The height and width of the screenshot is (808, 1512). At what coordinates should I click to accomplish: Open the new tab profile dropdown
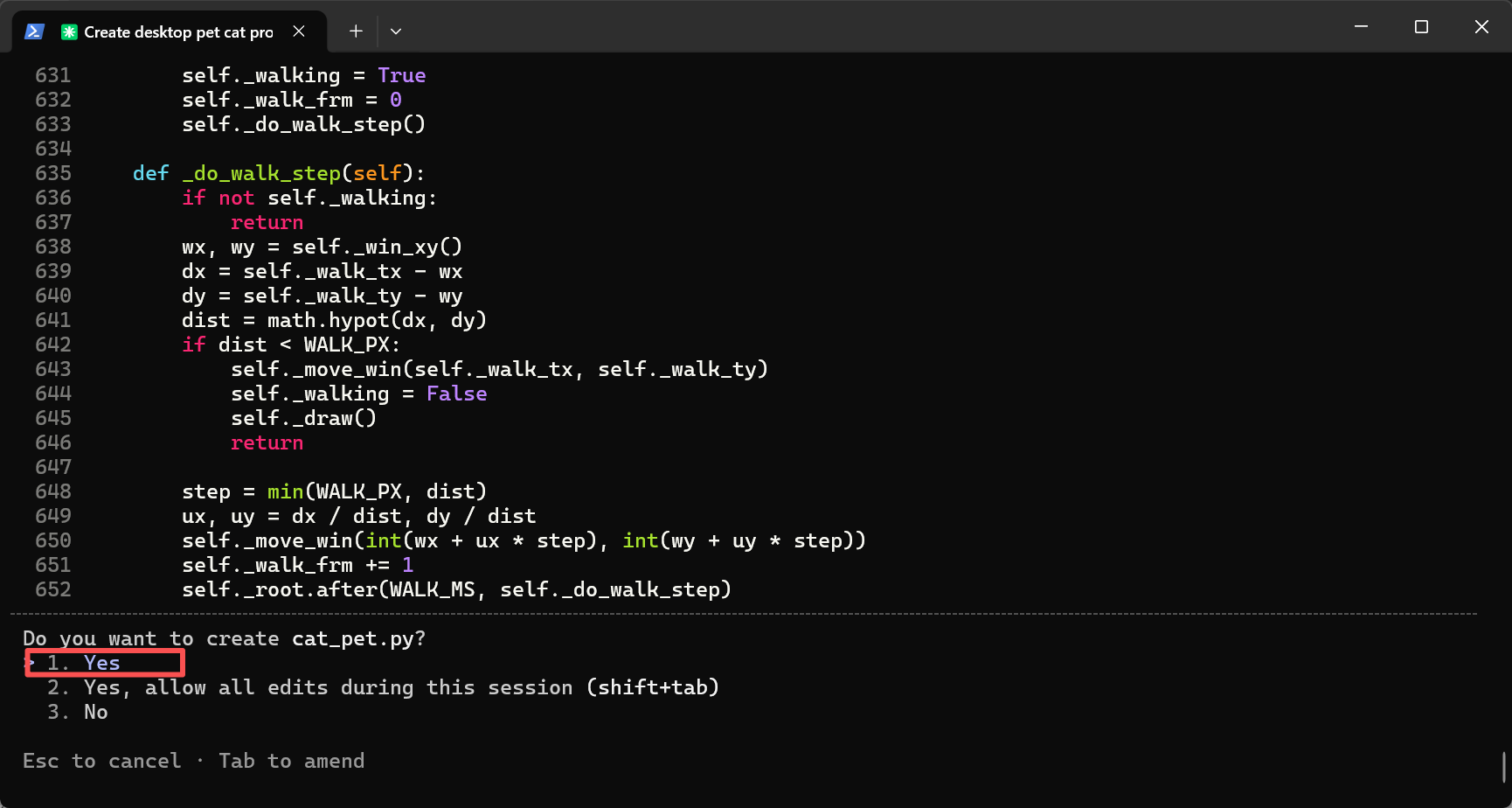pos(396,31)
